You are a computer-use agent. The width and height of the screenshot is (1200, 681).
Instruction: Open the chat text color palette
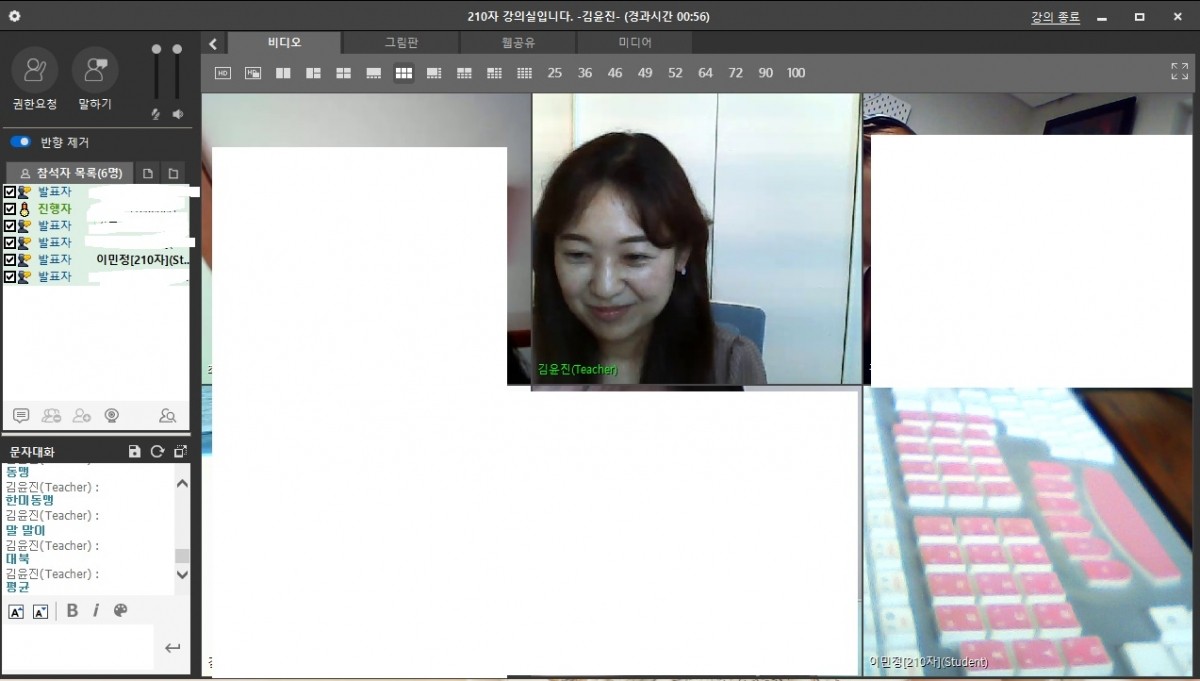point(121,611)
